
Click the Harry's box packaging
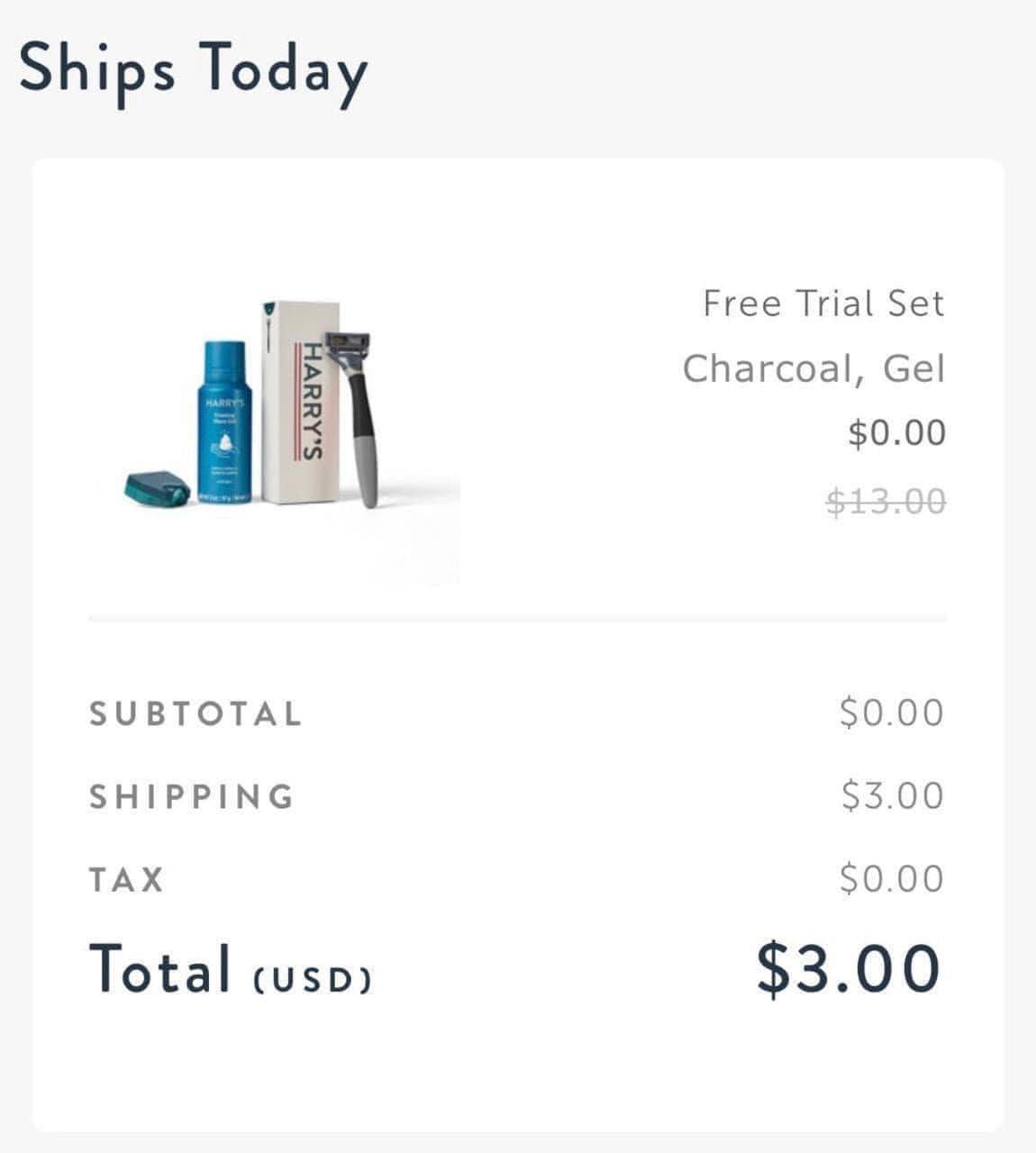click(300, 402)
